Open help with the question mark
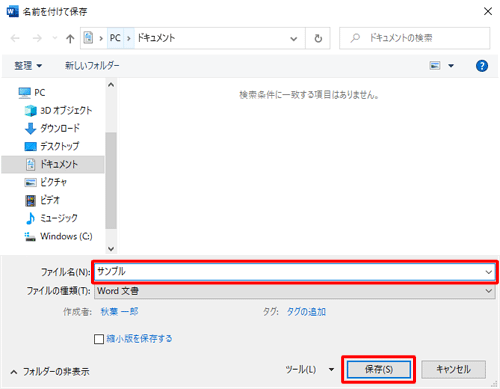 coord(482,66)
